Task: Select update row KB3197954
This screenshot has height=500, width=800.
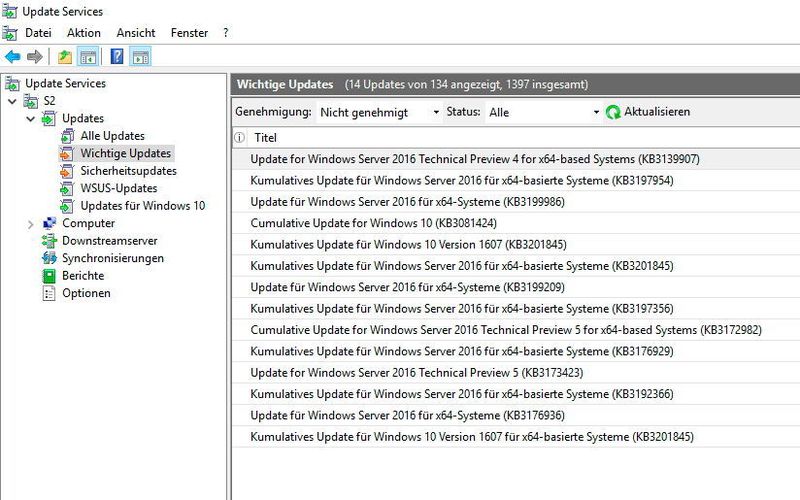Action: tap(516, 181)
